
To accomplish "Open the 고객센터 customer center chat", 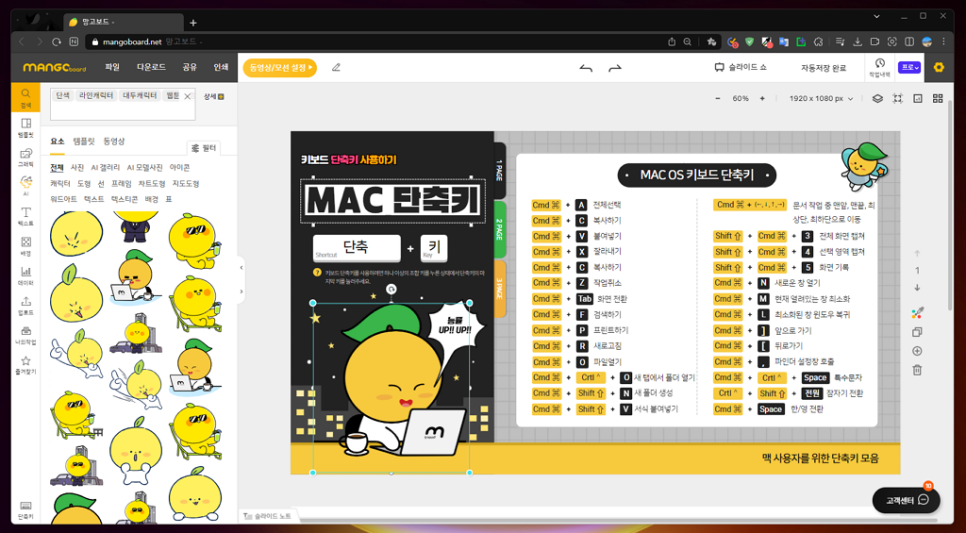I will pos(906,500).
